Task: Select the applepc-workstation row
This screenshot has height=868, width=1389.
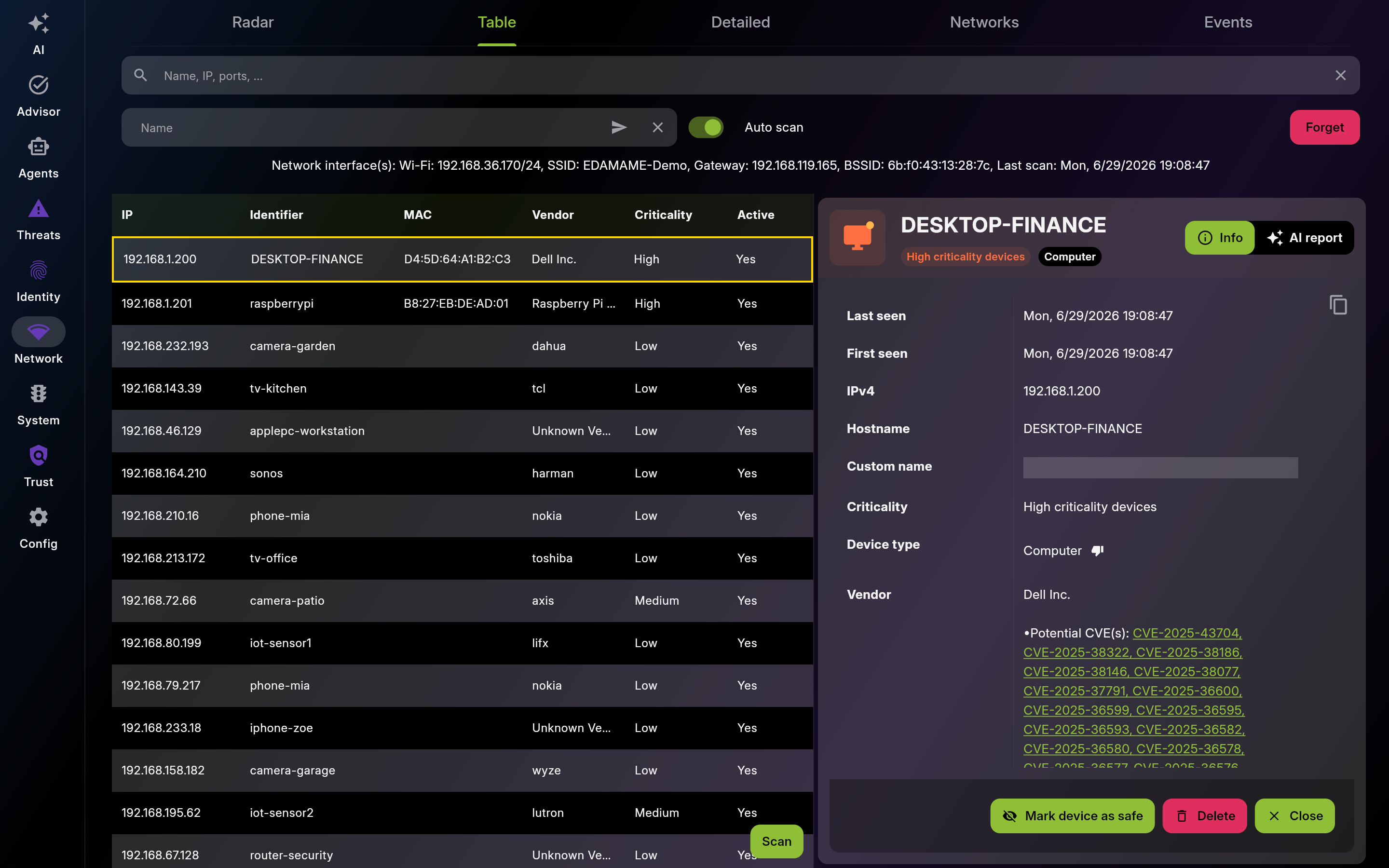Action: coord(462,431)
